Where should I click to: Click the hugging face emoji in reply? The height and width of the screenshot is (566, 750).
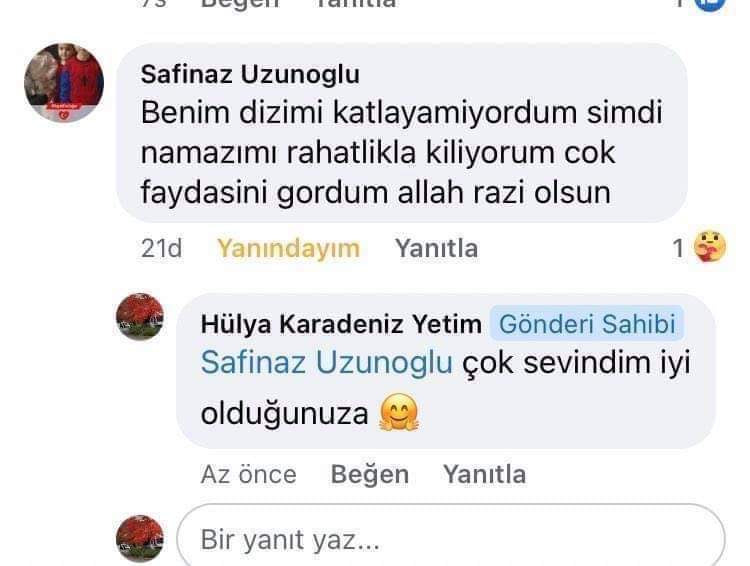[398, 412]
